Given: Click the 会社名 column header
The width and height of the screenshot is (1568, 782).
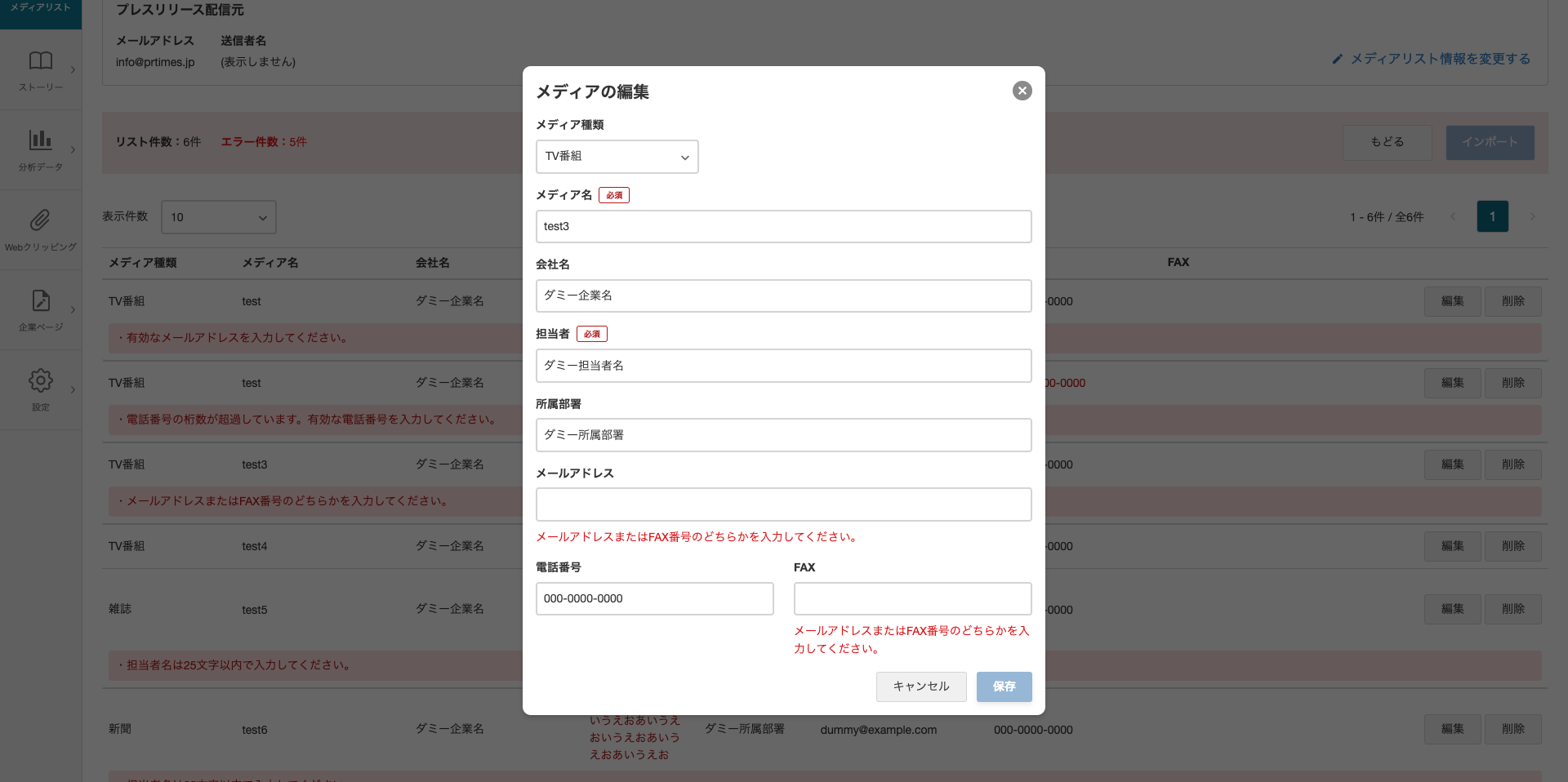Looking at the screenshot, I should [x=433, y=263].
